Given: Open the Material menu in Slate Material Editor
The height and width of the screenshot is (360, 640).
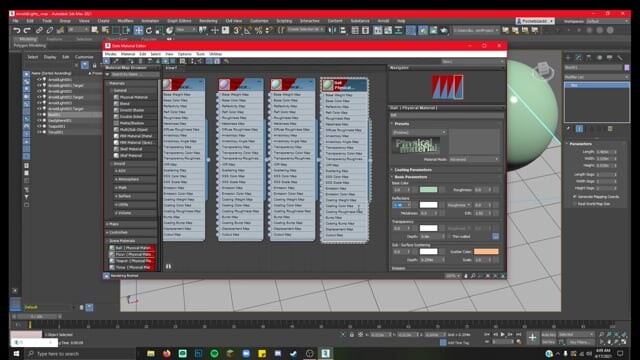Looking at the screenshot, I should 128,54.
